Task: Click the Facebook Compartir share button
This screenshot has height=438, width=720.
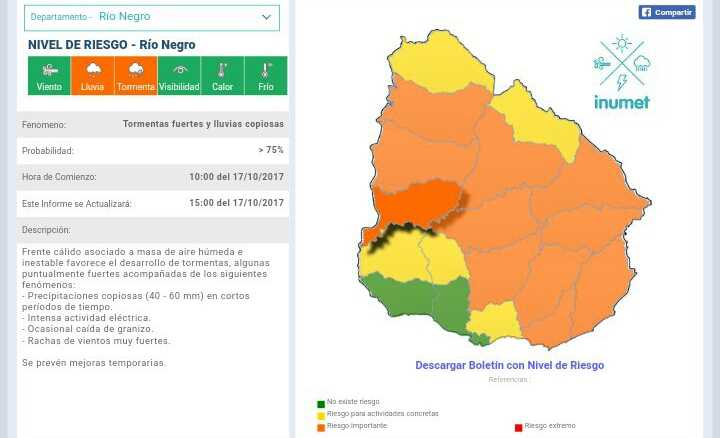Action: [x=666, y=13]
